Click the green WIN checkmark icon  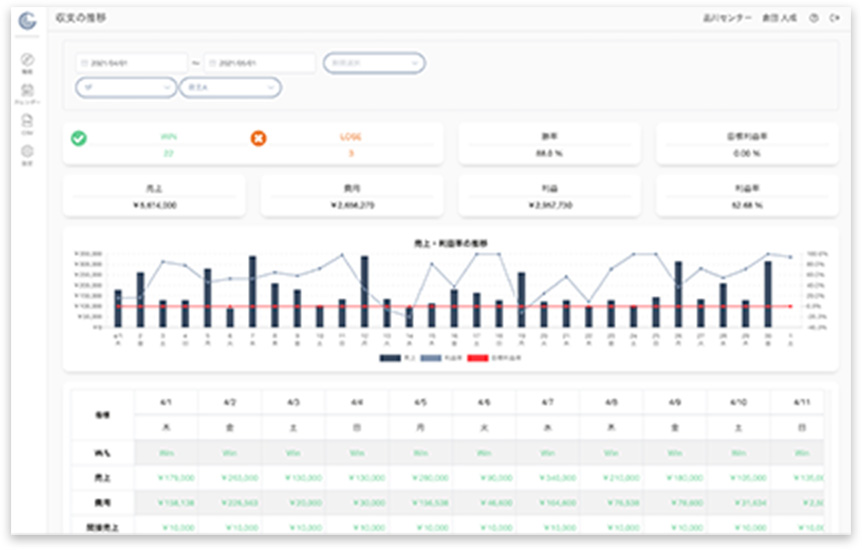78,138
